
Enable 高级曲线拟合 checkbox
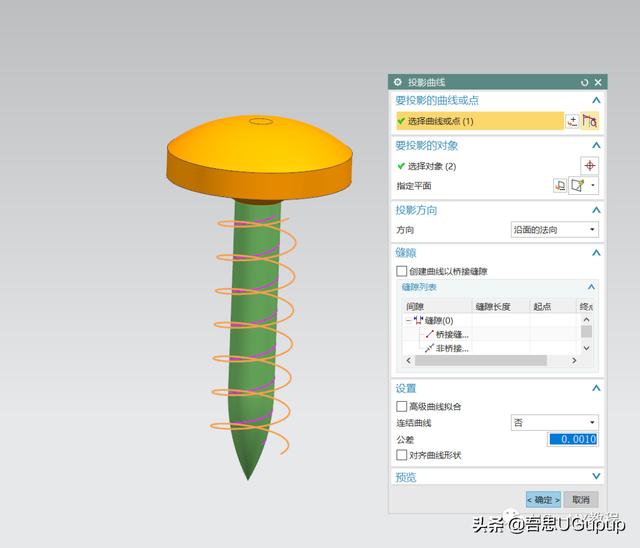[402, 406]
